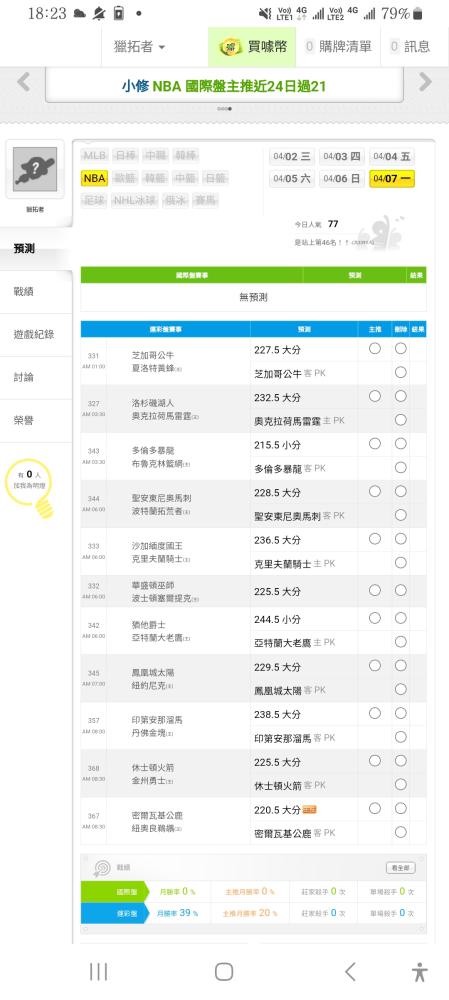Expand the 獵拓者 user dropdown
Viewport: 449px width, 1000px height.
pos(140,47)
